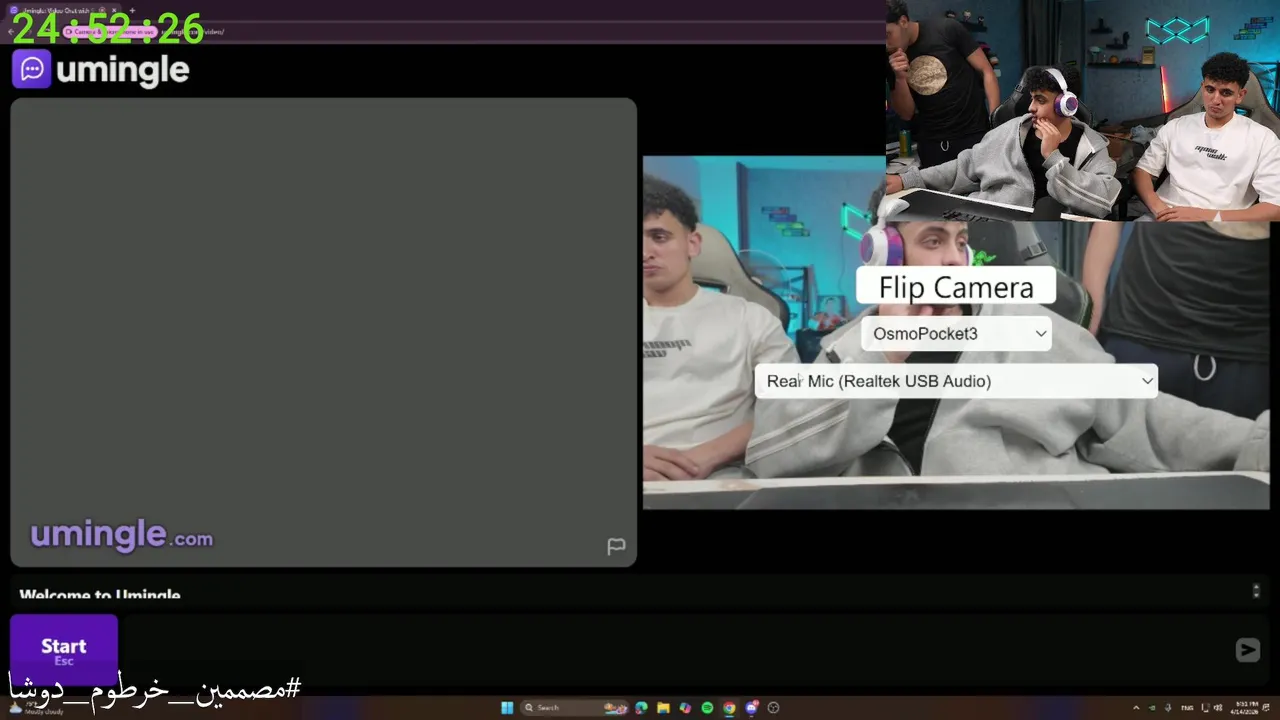
Task: Open the volume icon in system tray
Action: point(1219,708)
